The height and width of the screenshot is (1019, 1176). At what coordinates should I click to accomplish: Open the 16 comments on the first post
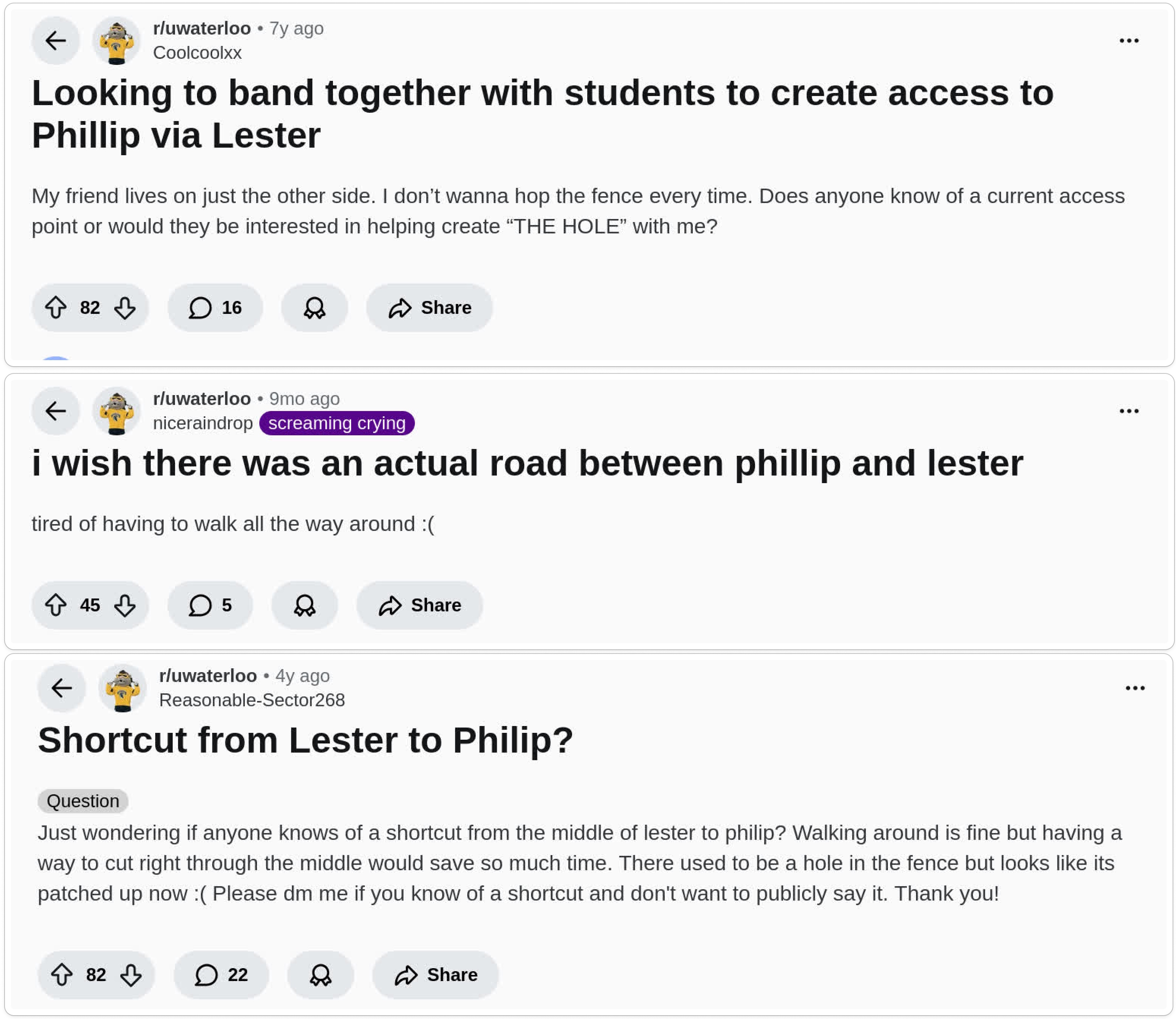(215, 308)
